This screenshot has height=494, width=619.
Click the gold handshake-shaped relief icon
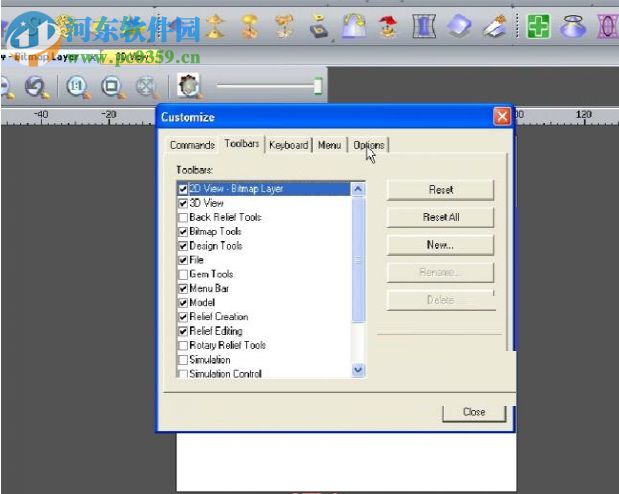284,26
